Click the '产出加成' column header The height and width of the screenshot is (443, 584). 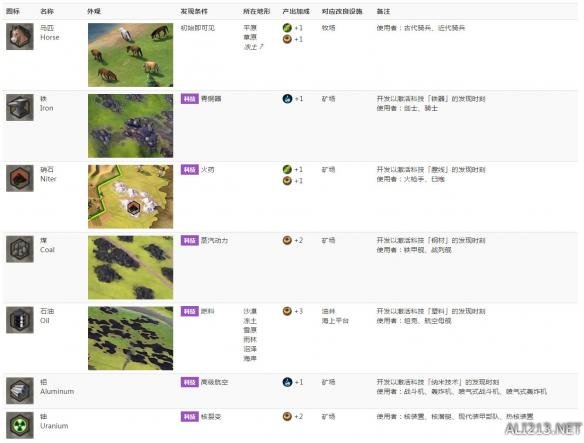click(296, 11)
